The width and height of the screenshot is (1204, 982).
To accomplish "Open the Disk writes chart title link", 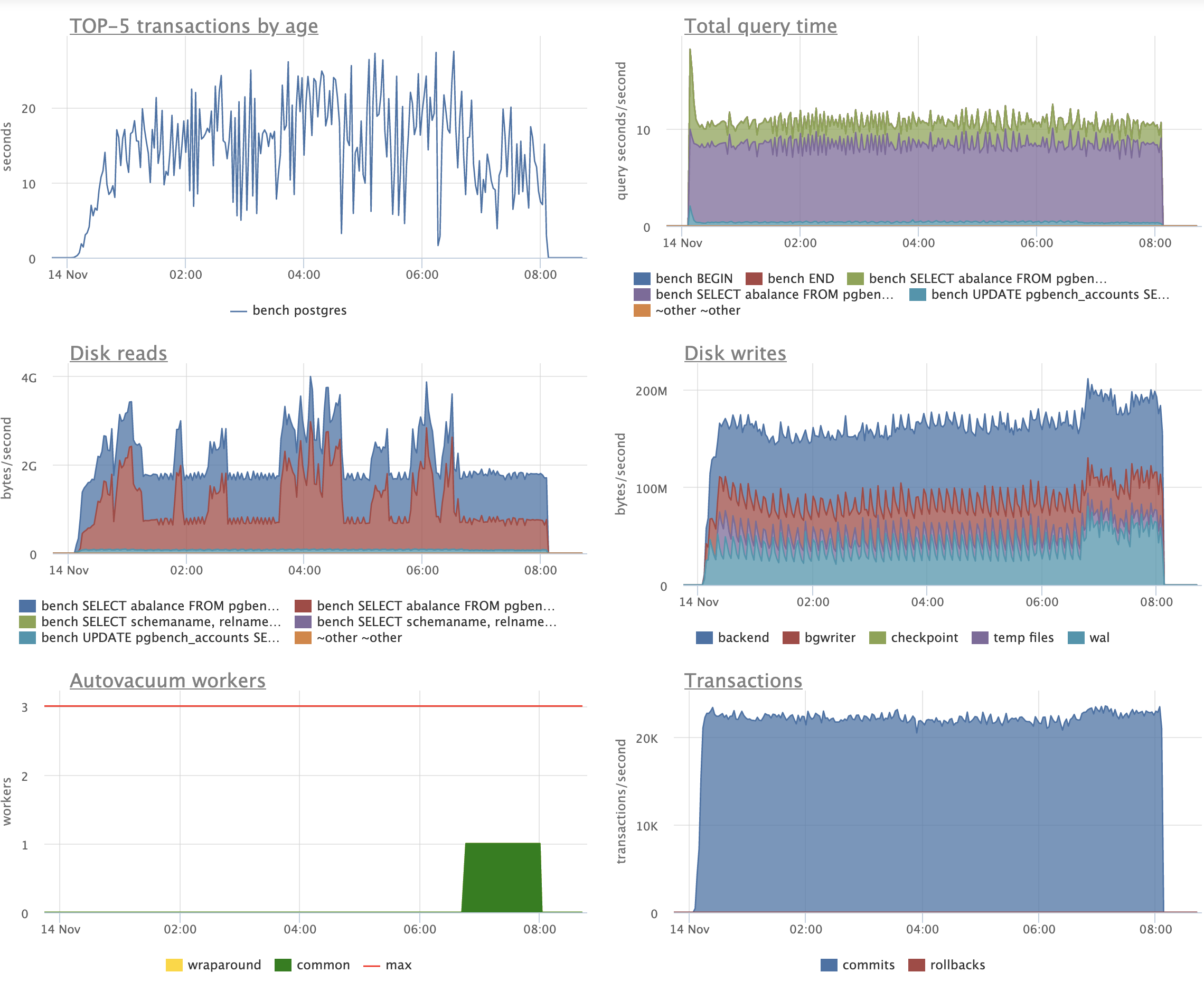I will 735,353.
